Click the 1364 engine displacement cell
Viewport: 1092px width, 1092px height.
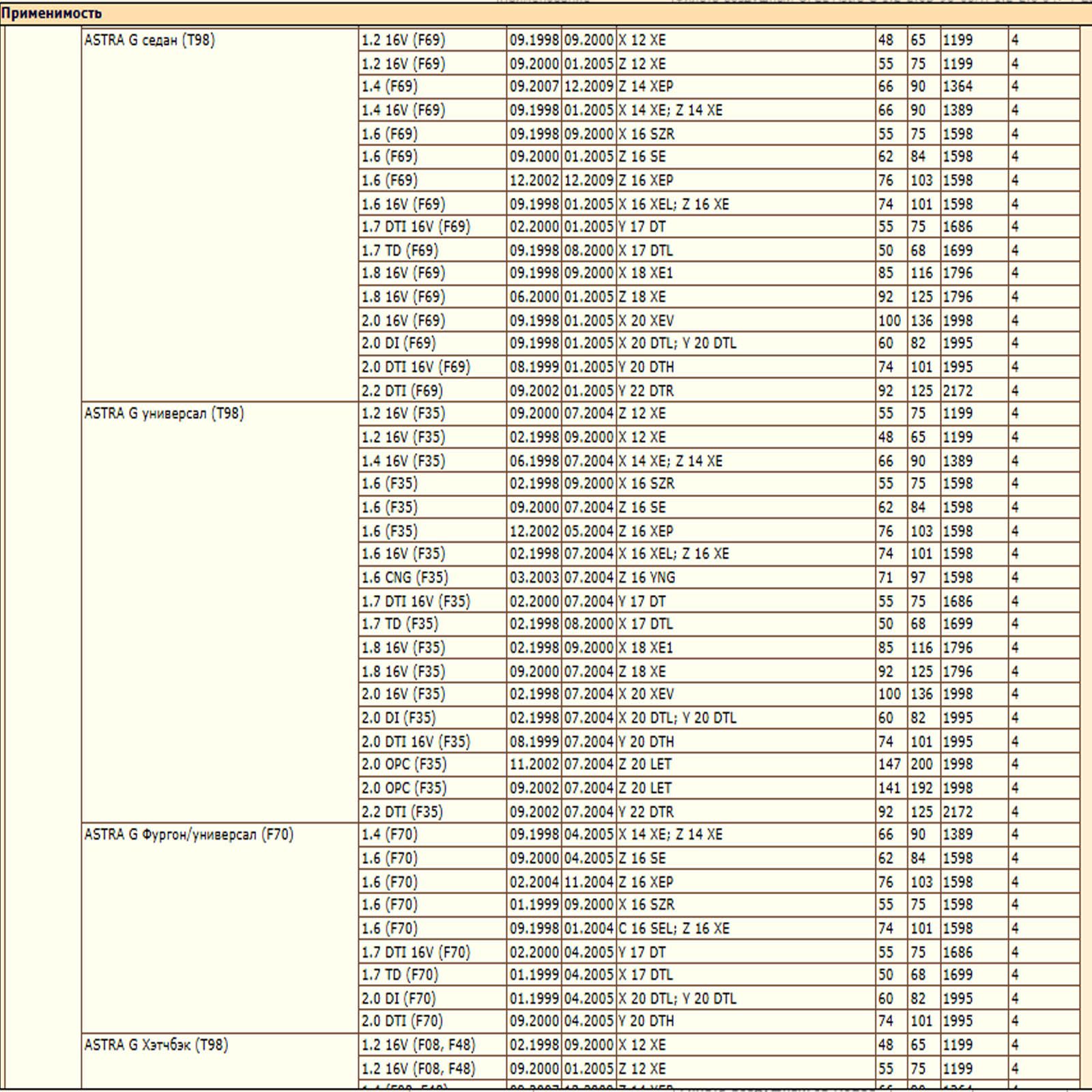click(x=958, y=87)
